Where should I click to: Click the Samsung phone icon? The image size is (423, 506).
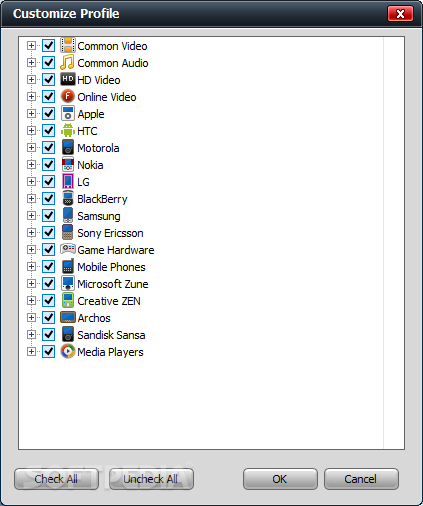coord(68,215)
